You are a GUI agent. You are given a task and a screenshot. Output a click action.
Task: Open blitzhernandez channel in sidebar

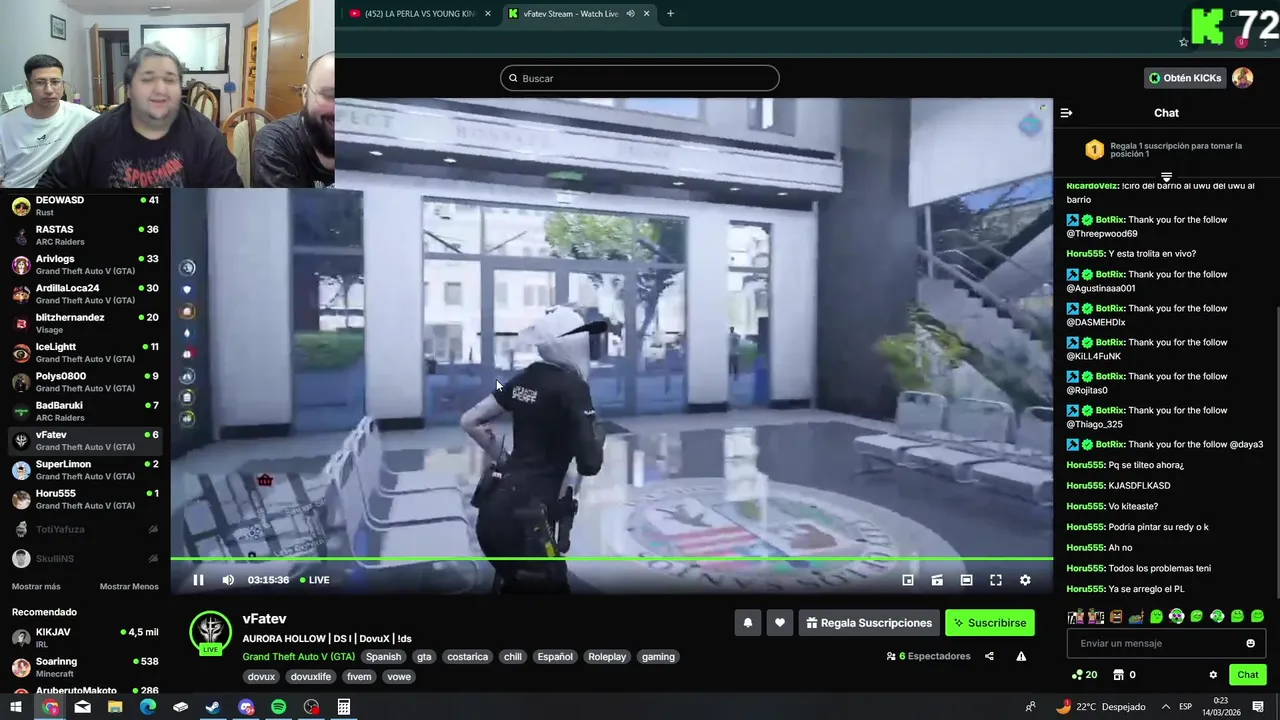(x=85, y=323)
